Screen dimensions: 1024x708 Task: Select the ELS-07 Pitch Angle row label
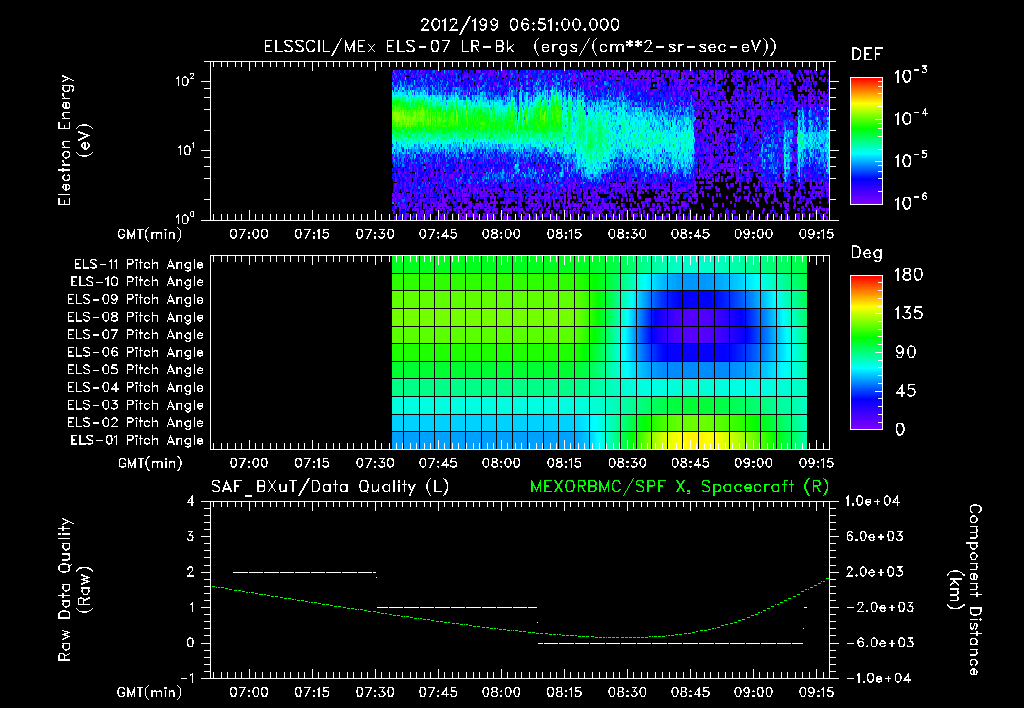(136, 334)
